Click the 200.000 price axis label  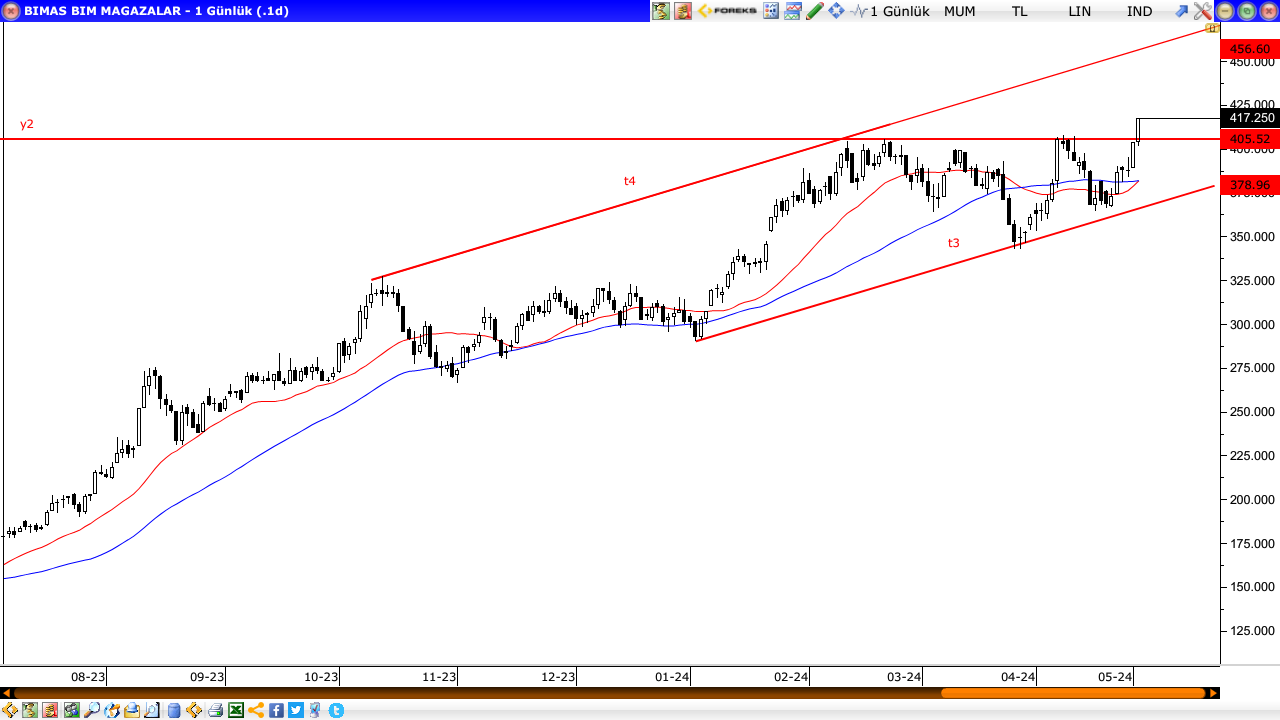[1251, 499]
